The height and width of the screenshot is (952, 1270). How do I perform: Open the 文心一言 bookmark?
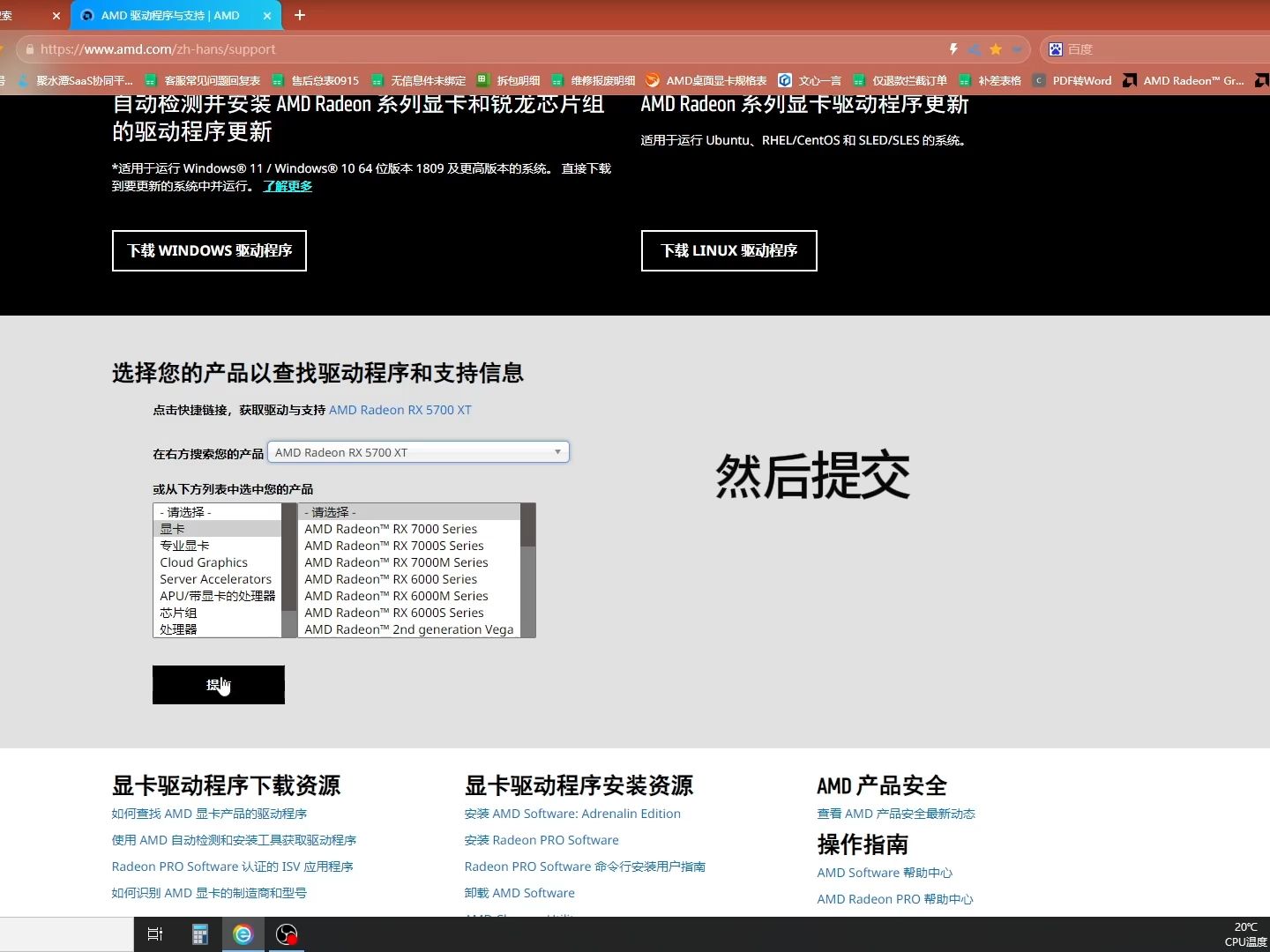pyautogui.click(x=810, y=80)
